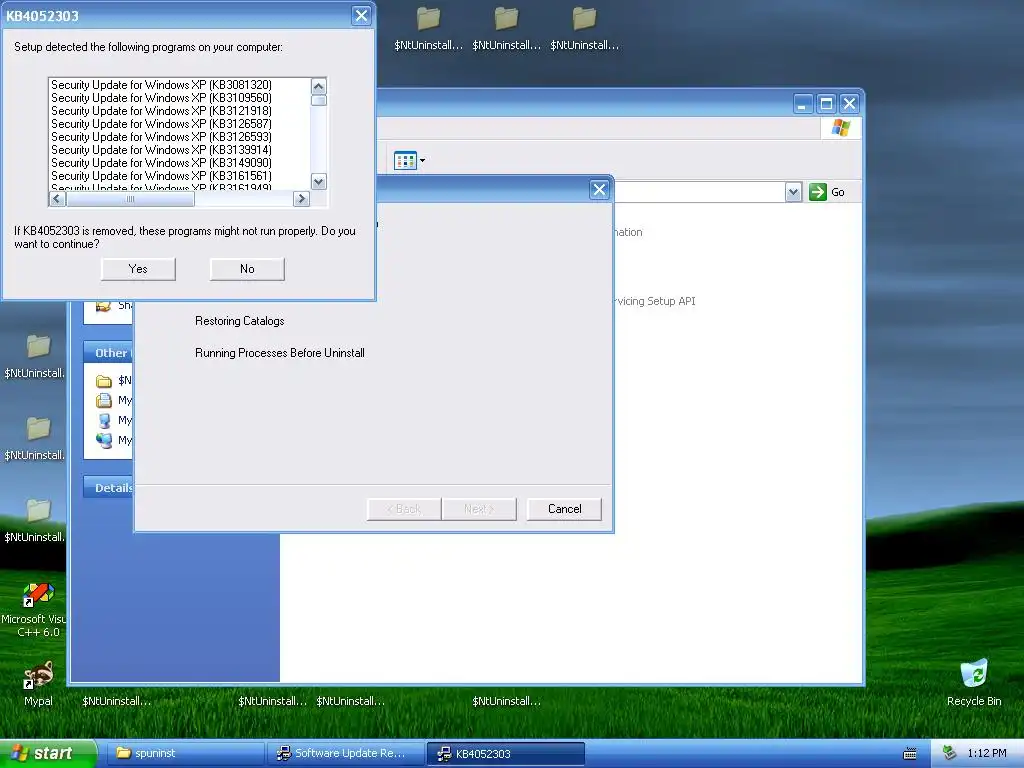
Task: Collapse the Other Places panel header
Action: coord(108,353)
